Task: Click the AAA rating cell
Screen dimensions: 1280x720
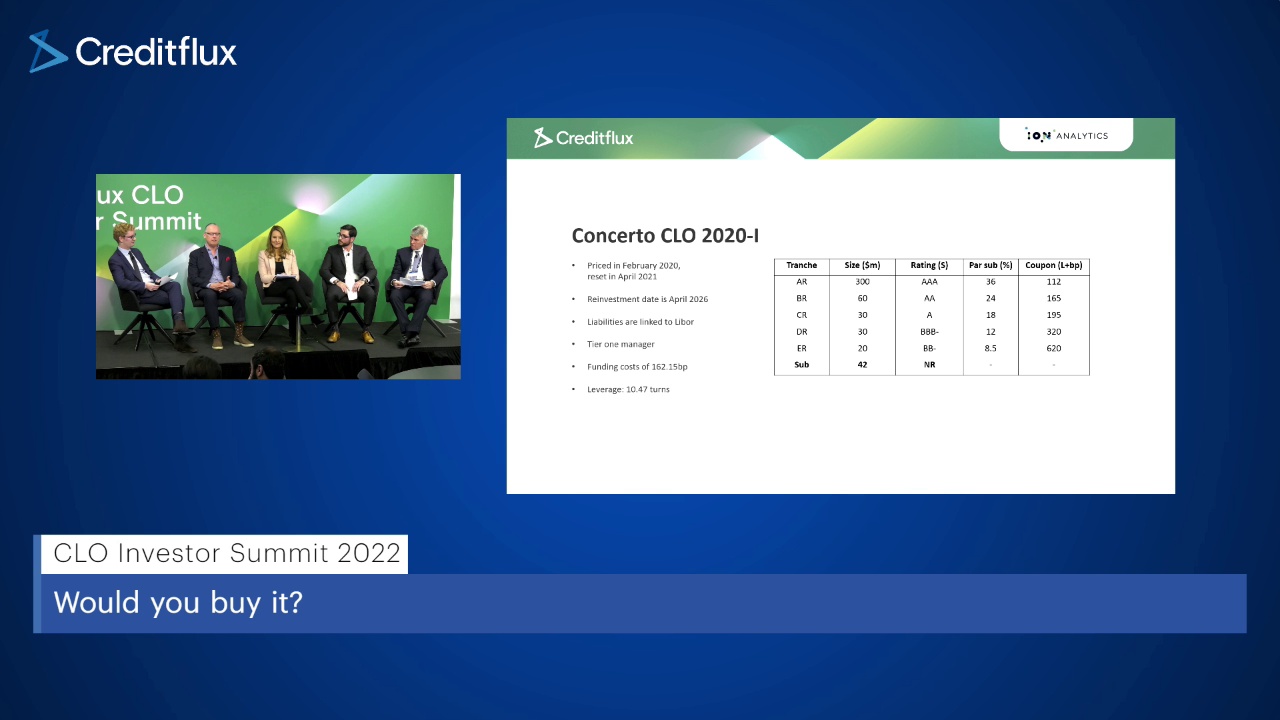Action: [929, 282]
